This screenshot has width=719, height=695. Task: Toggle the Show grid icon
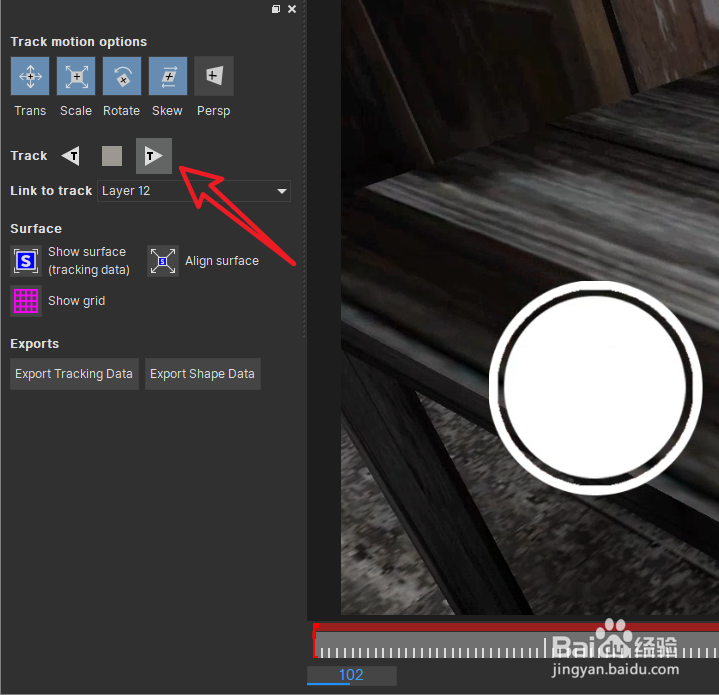pos(26,301)
